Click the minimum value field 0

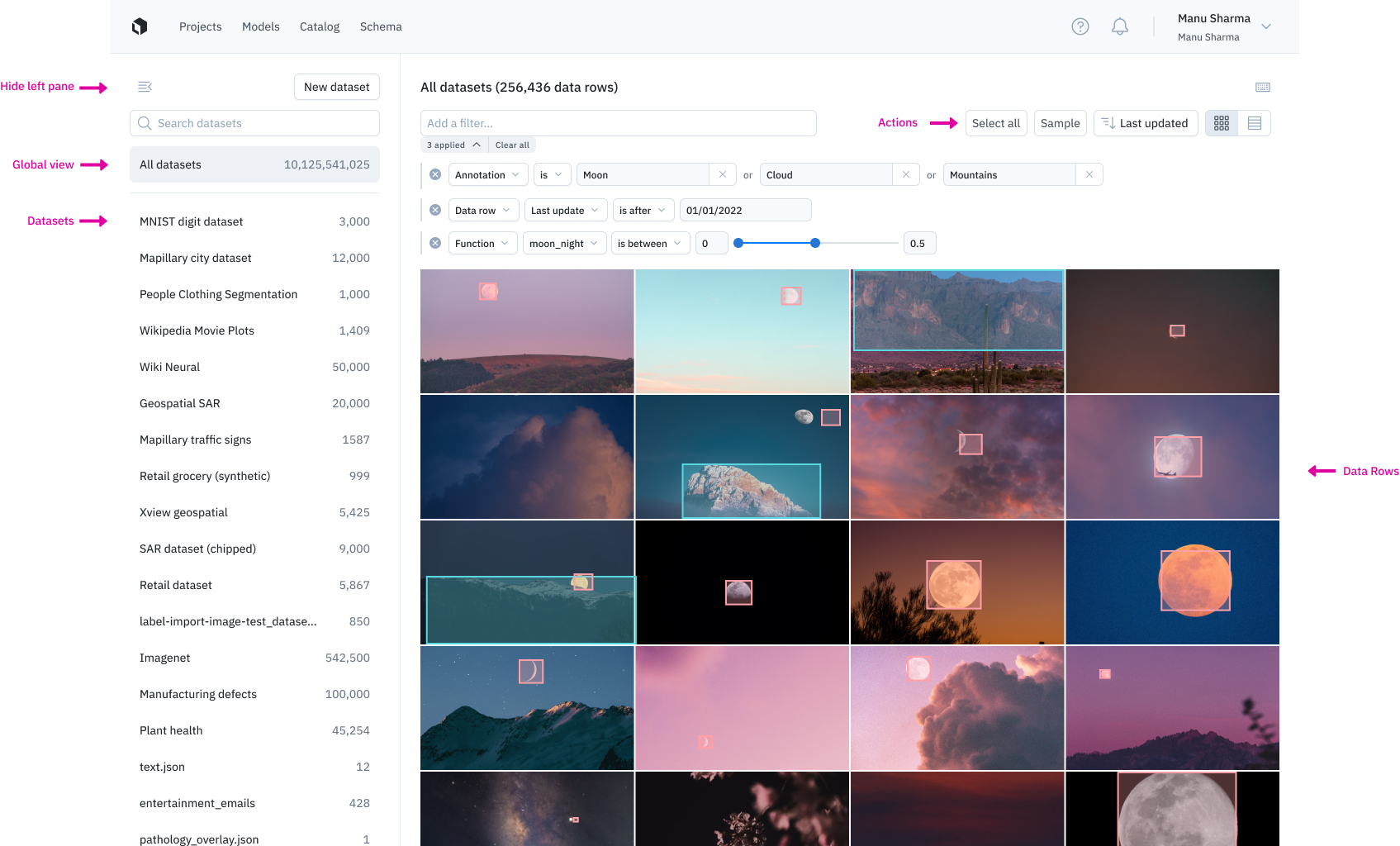(x=712, y=243)
